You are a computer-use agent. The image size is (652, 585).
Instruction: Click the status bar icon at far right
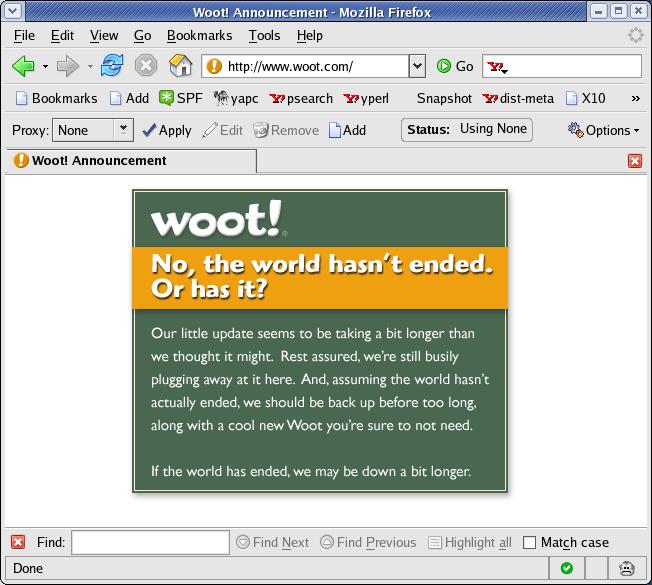tap(626, 568)
